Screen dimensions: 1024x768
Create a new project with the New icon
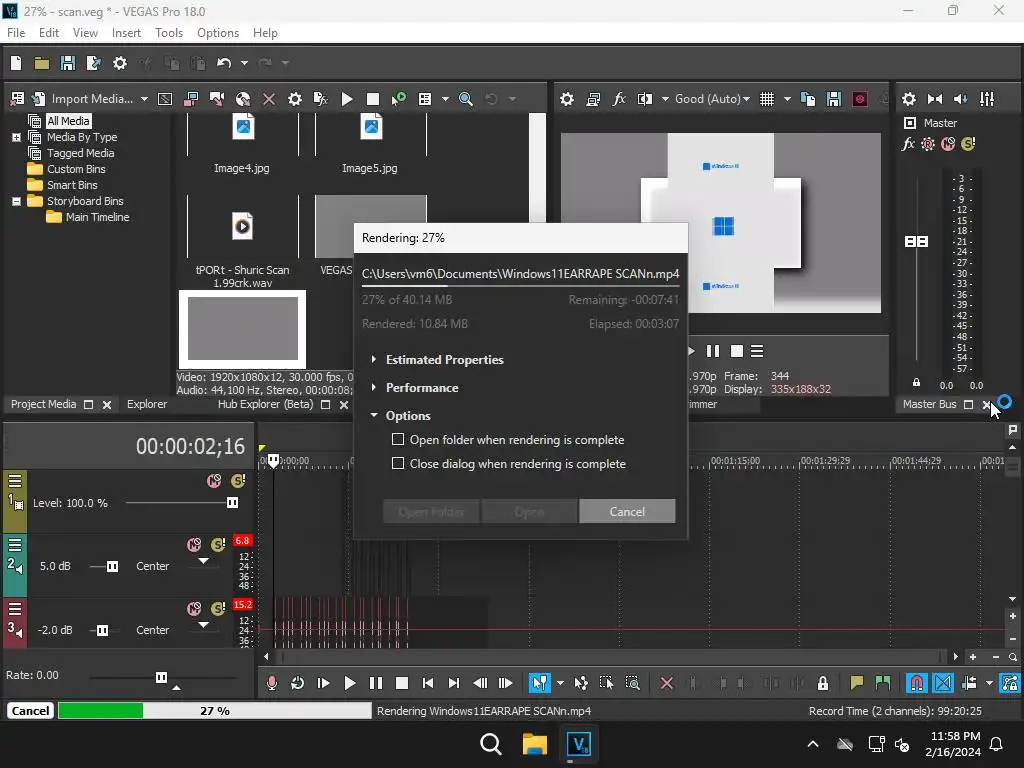(16, 63)
